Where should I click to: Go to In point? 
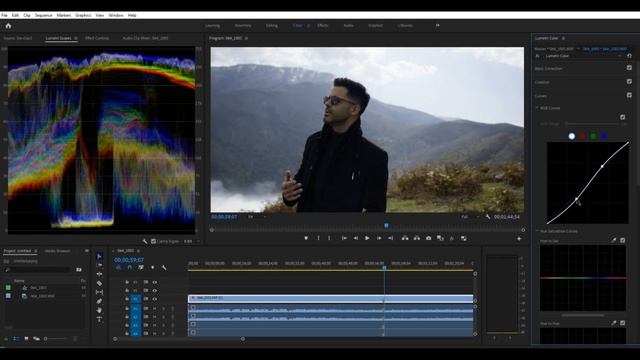(344, 238)
